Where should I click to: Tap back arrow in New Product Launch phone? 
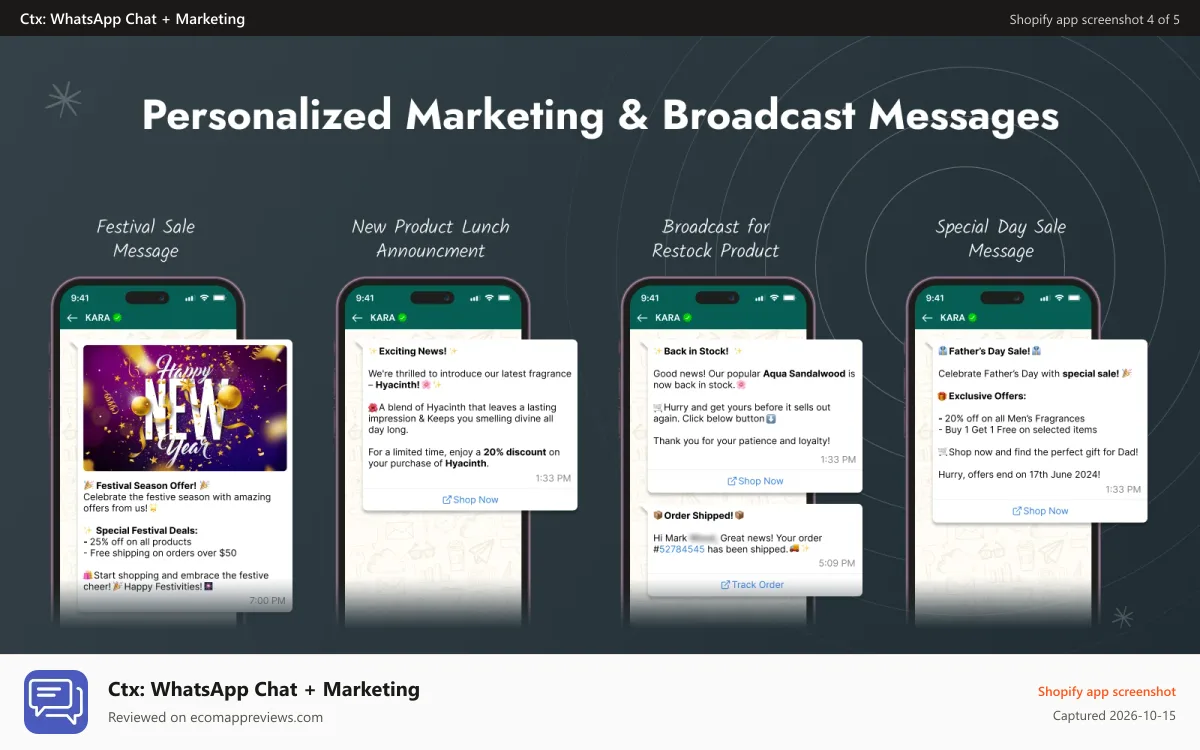(x=356, y=318)
